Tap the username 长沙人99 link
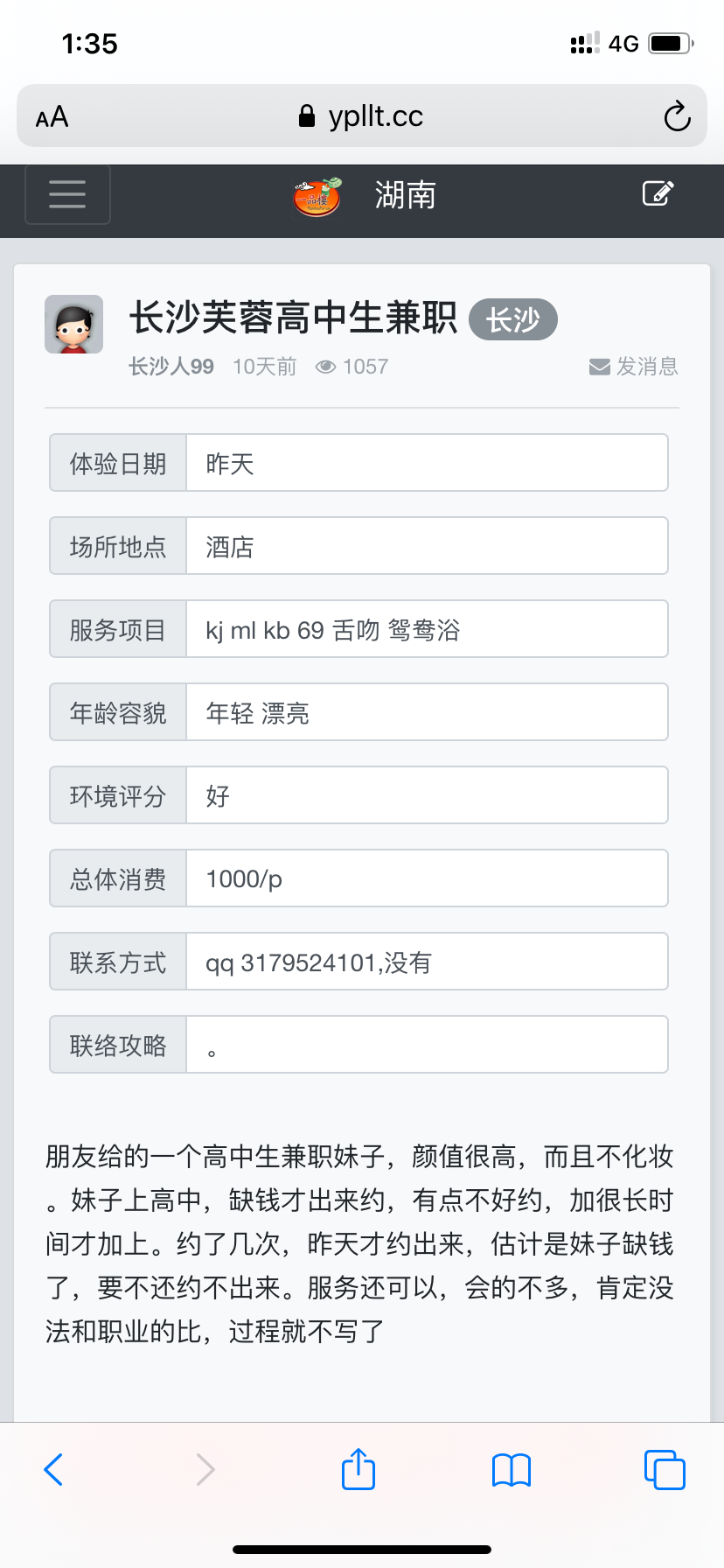Image resolution: width=724 pixels, height=1568 pixels. coord(171,367)
